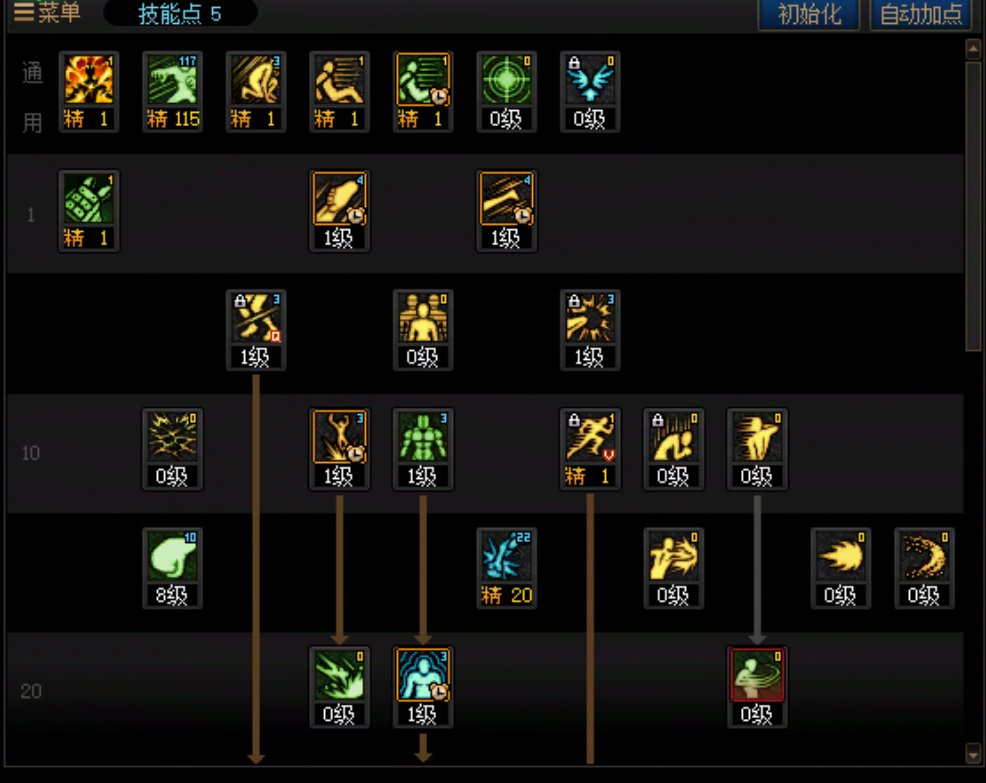This screenshot has height=783, width=986.
Task: Click the scrollbar down arrow
Action: click(973, 753)
